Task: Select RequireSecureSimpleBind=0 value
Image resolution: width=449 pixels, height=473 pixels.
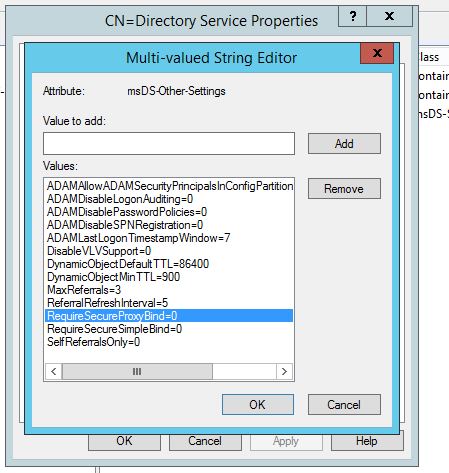Action: 169,329
